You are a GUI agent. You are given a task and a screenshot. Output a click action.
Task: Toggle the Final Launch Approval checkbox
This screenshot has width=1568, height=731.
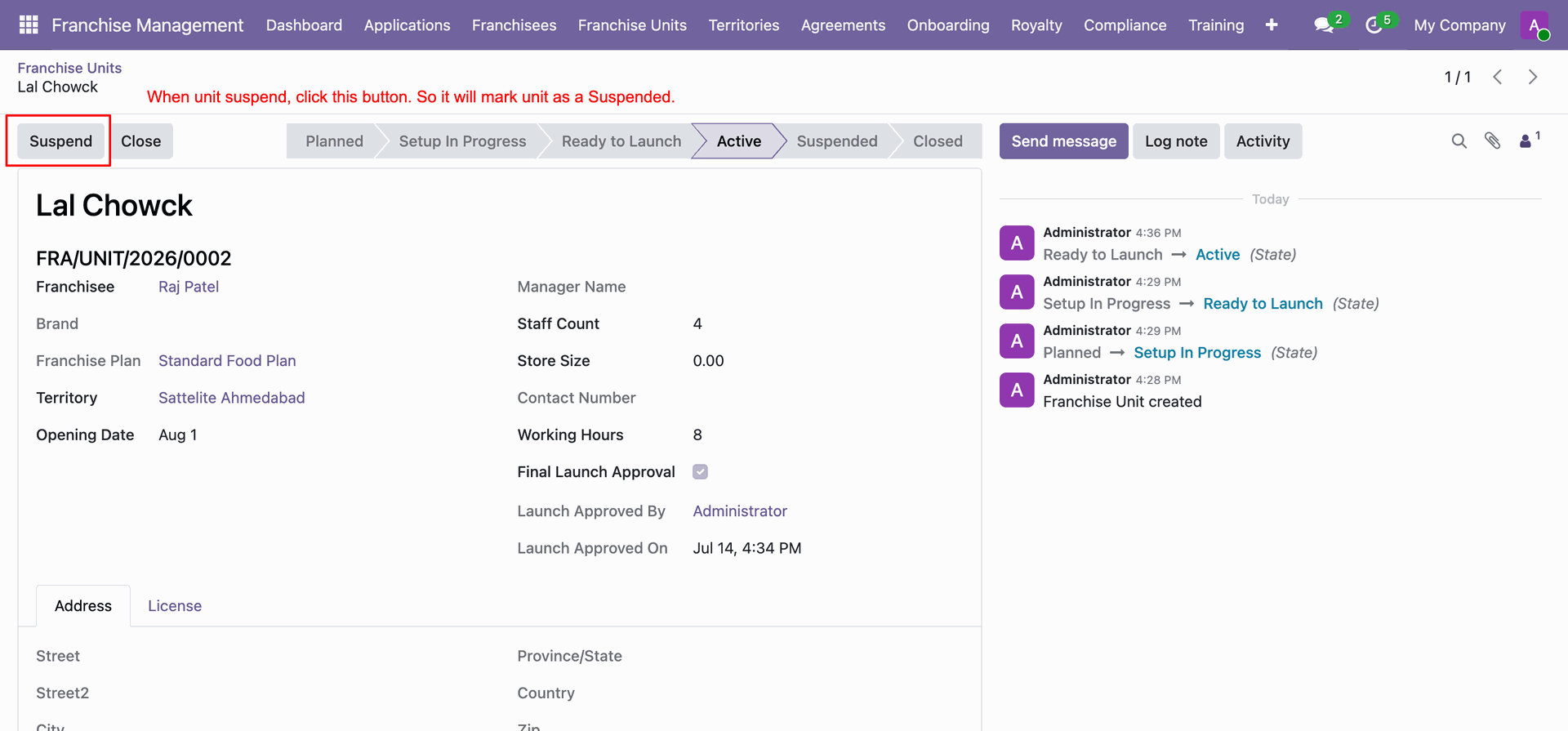coord(700,472)
